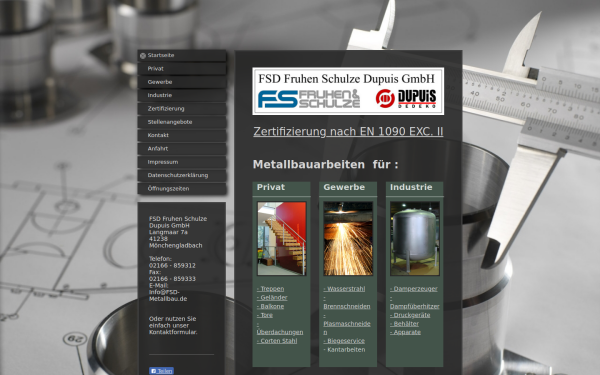Click the Kontaktformular text in the sidebar
Image resolution: width=600 pixels, height=375 pixels.
tap(173, 332)
